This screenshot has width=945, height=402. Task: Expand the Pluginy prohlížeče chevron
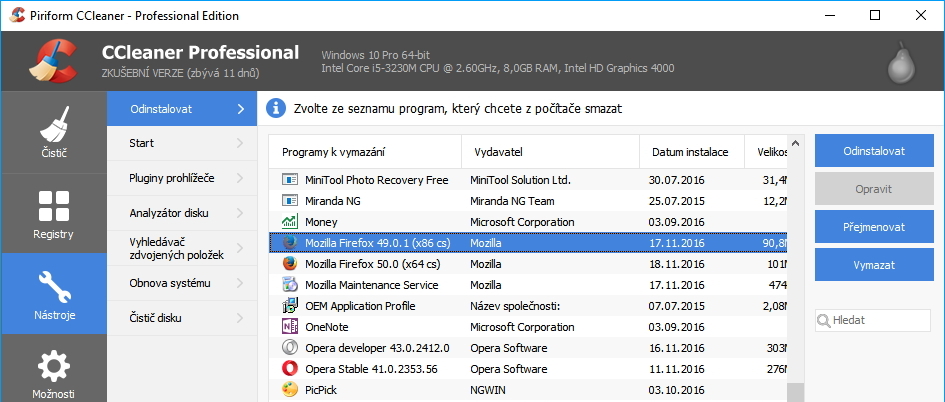pos(240,178)
